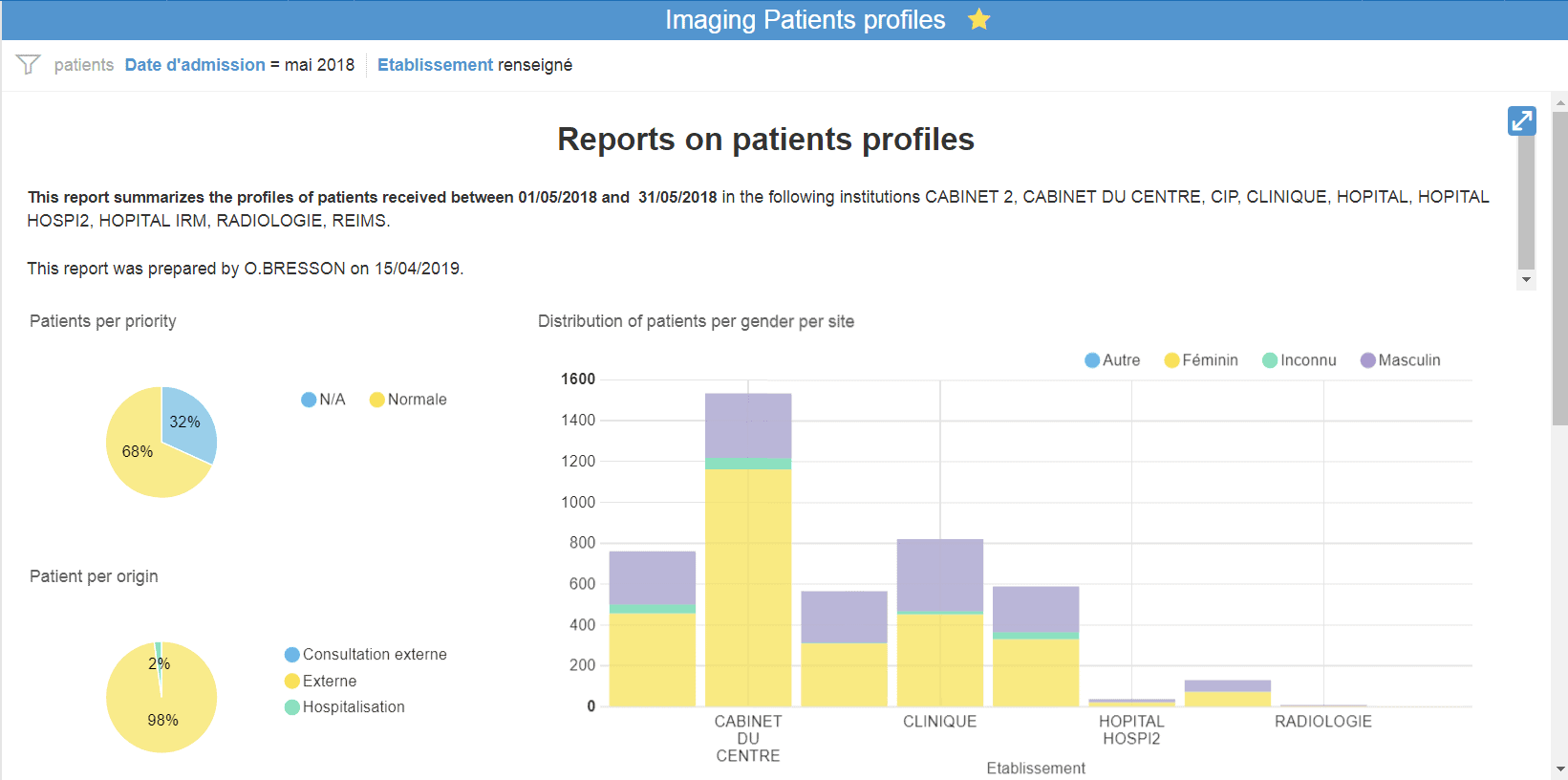Select the CLINIQUE purple bar segment
Image resolution: width=1568 pixels, height=780 pixels.
point(940,574)
